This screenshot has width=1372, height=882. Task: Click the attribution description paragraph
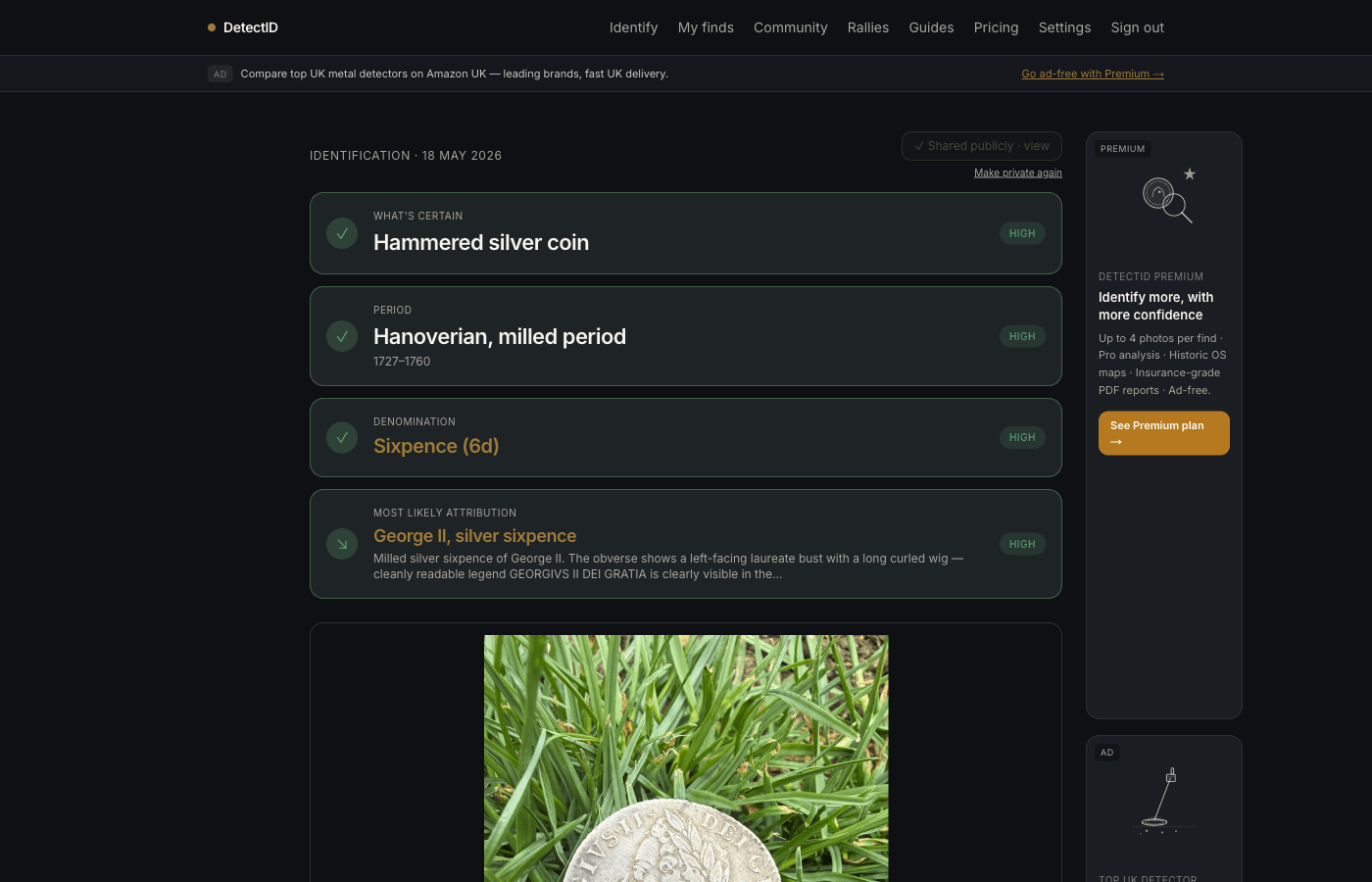click(668, 566)
